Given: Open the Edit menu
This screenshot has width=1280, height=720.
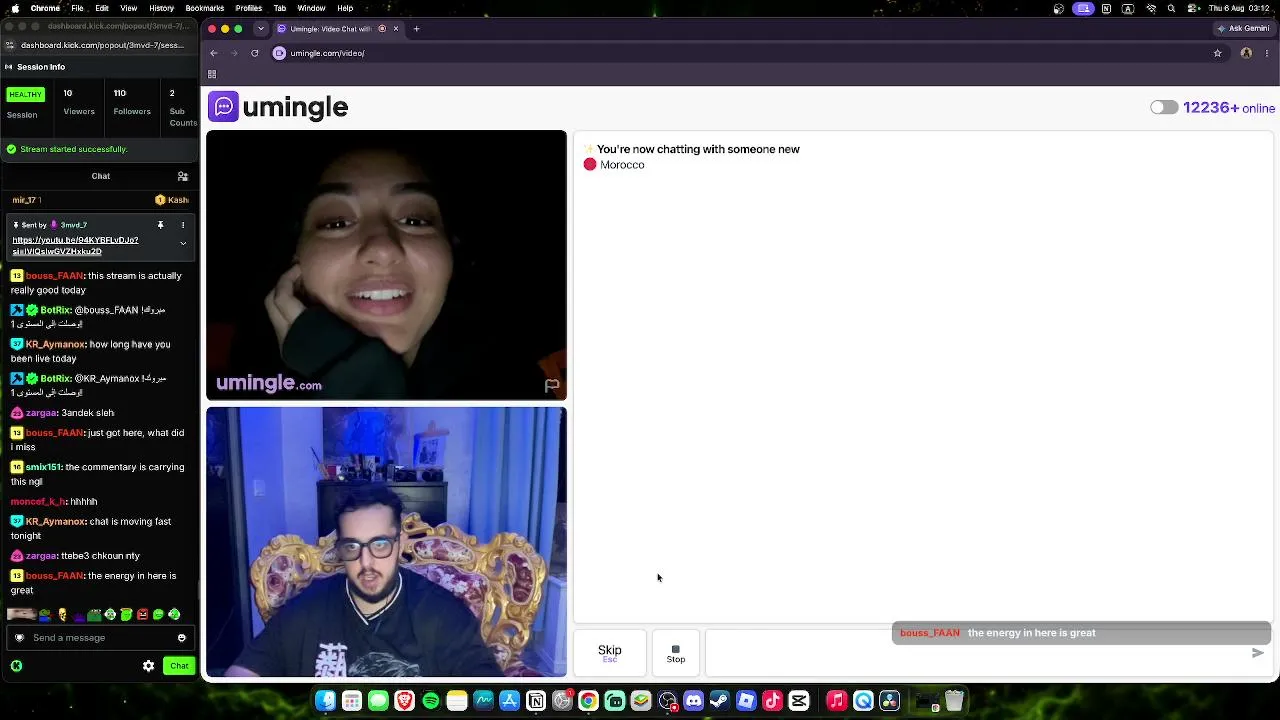Looking at the screenshot, I should tap(102, 8).
